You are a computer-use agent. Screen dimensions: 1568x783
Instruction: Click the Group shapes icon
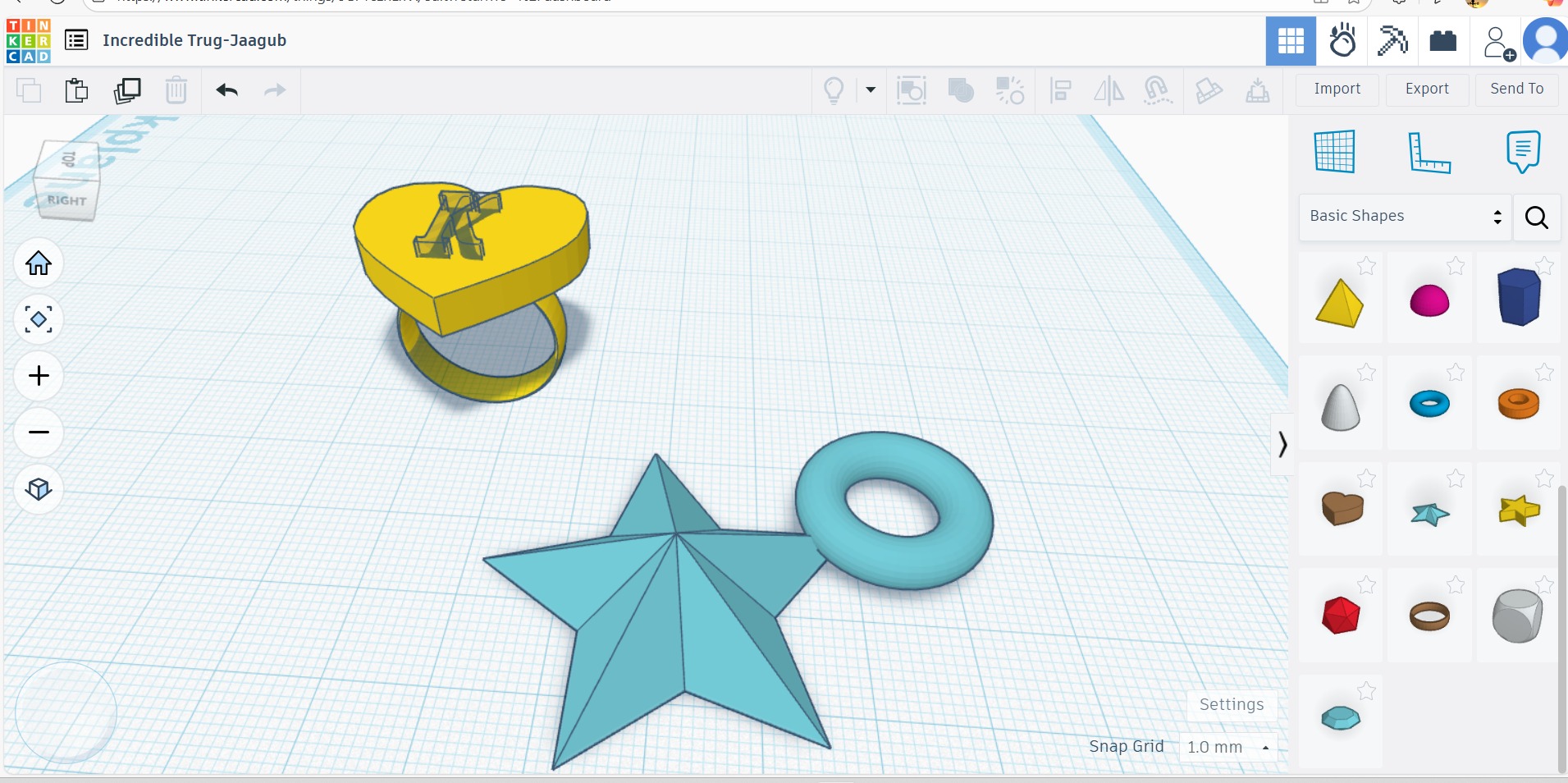961,90
